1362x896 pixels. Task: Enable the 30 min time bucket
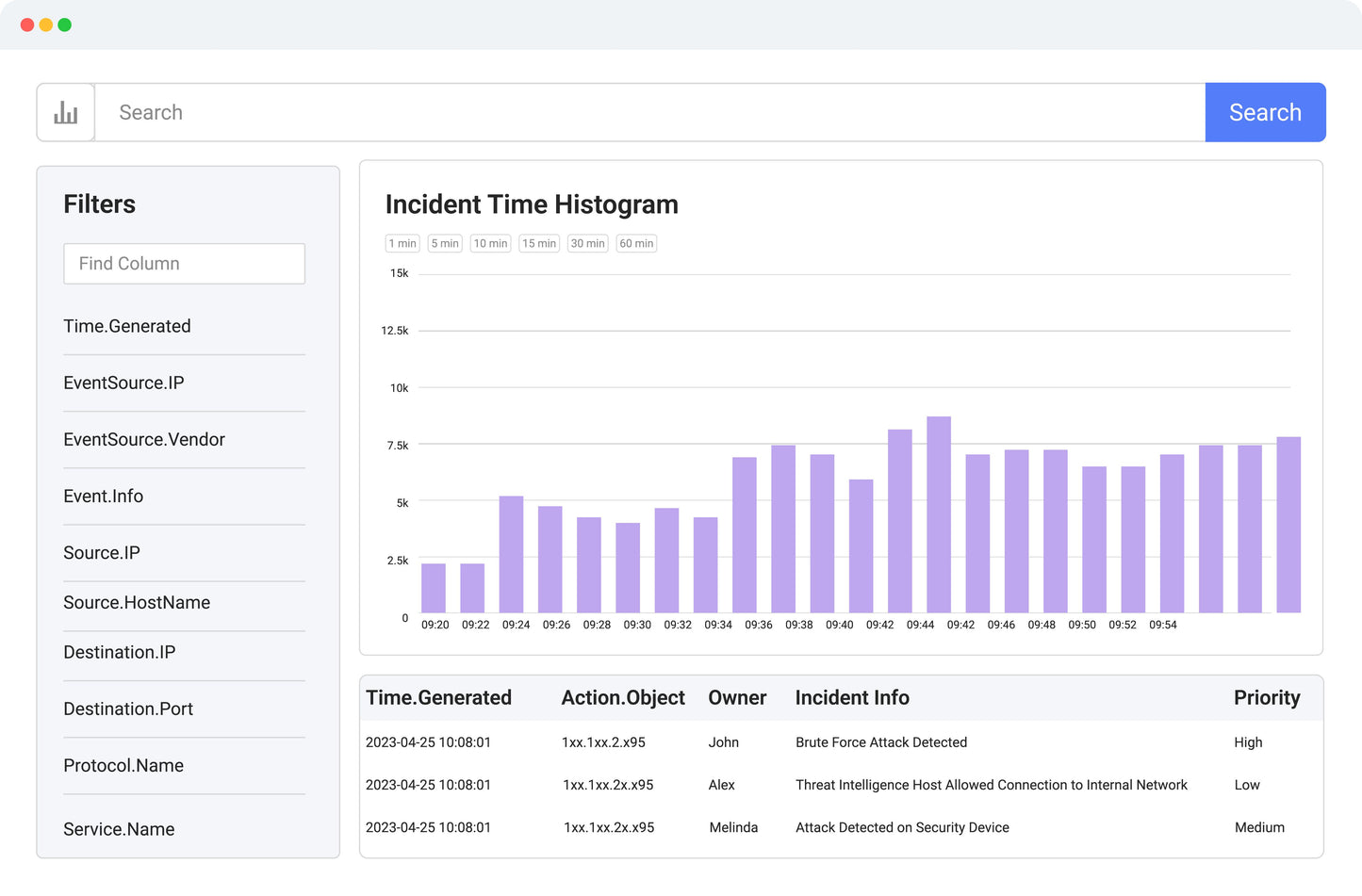[x=587, y=243]
